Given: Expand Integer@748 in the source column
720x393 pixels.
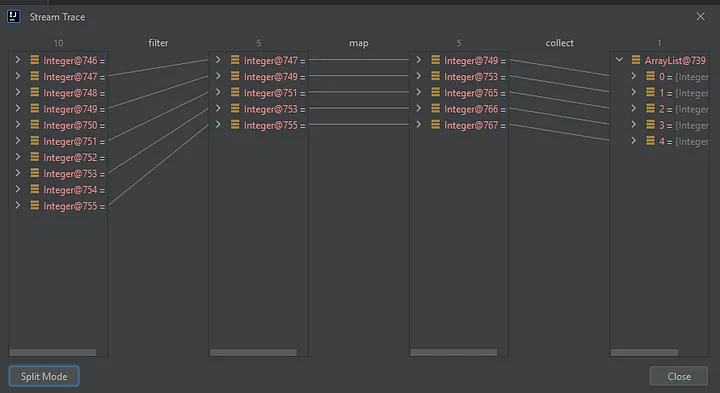Looking at the screenshot, I should coord(17,92).
